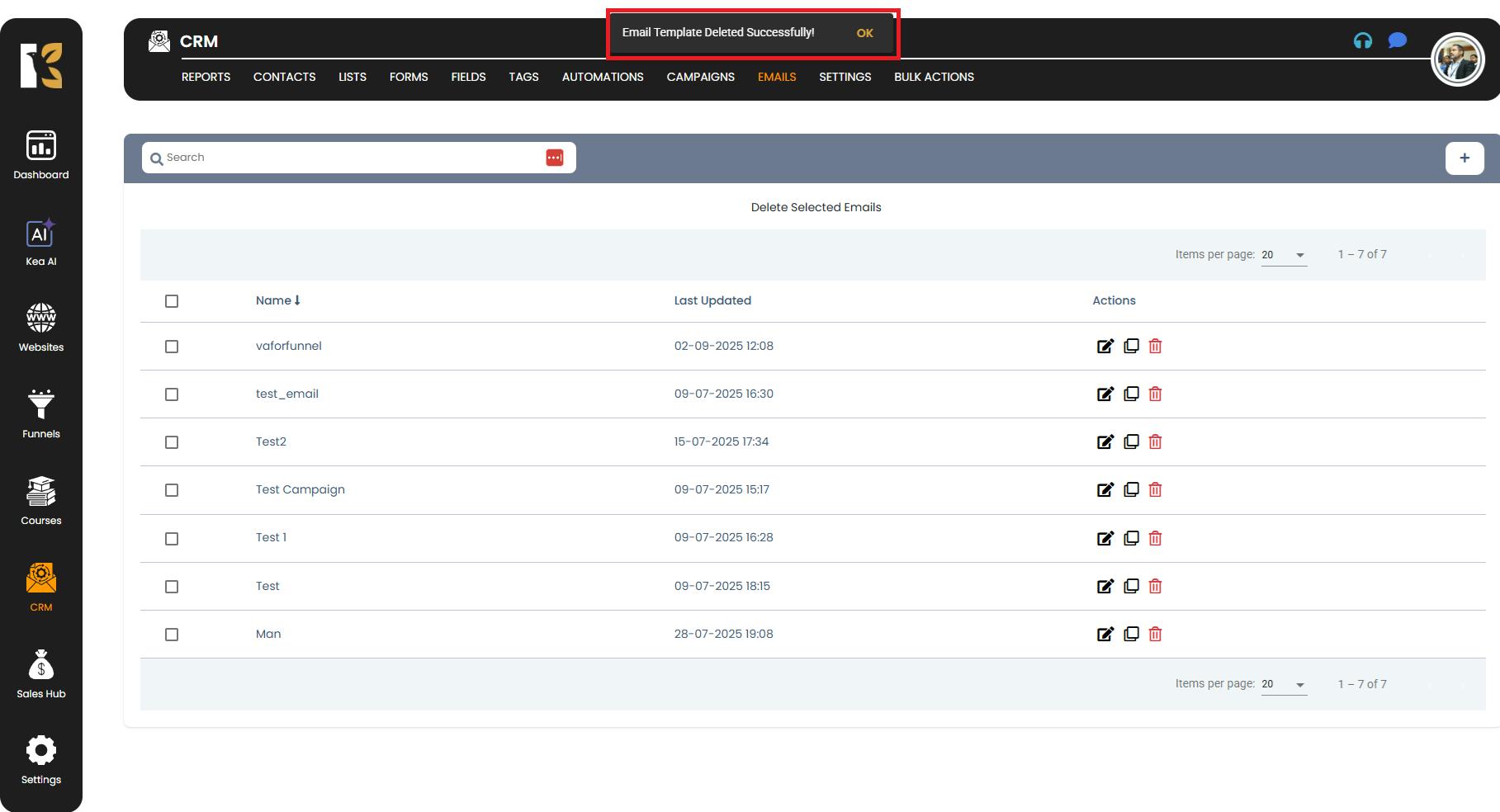
Task: Open the Funnels sidebar icon
Action: coord(40,414)
